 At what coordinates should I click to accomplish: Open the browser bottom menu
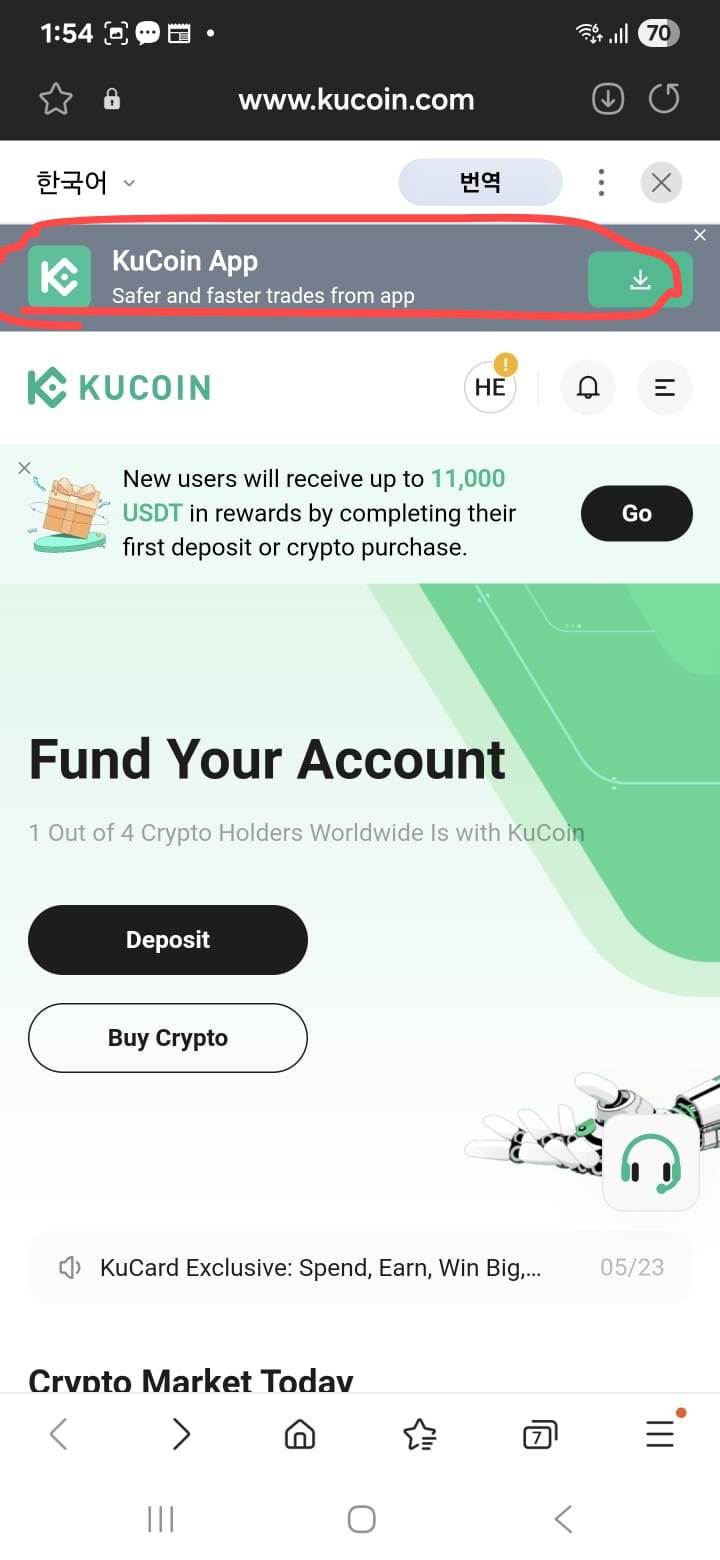660,1435
